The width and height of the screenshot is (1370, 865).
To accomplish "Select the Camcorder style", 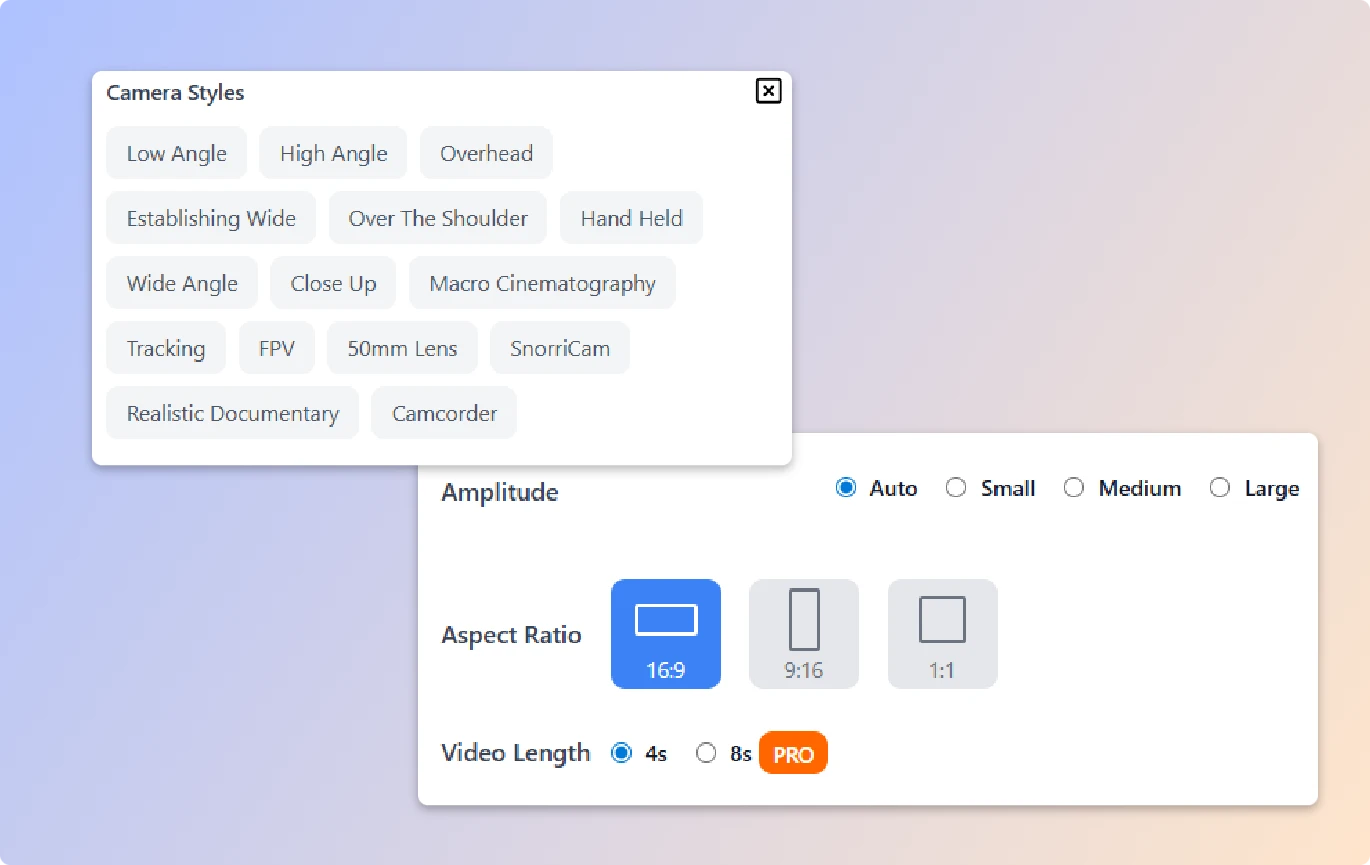I will [x=444, y=413].
